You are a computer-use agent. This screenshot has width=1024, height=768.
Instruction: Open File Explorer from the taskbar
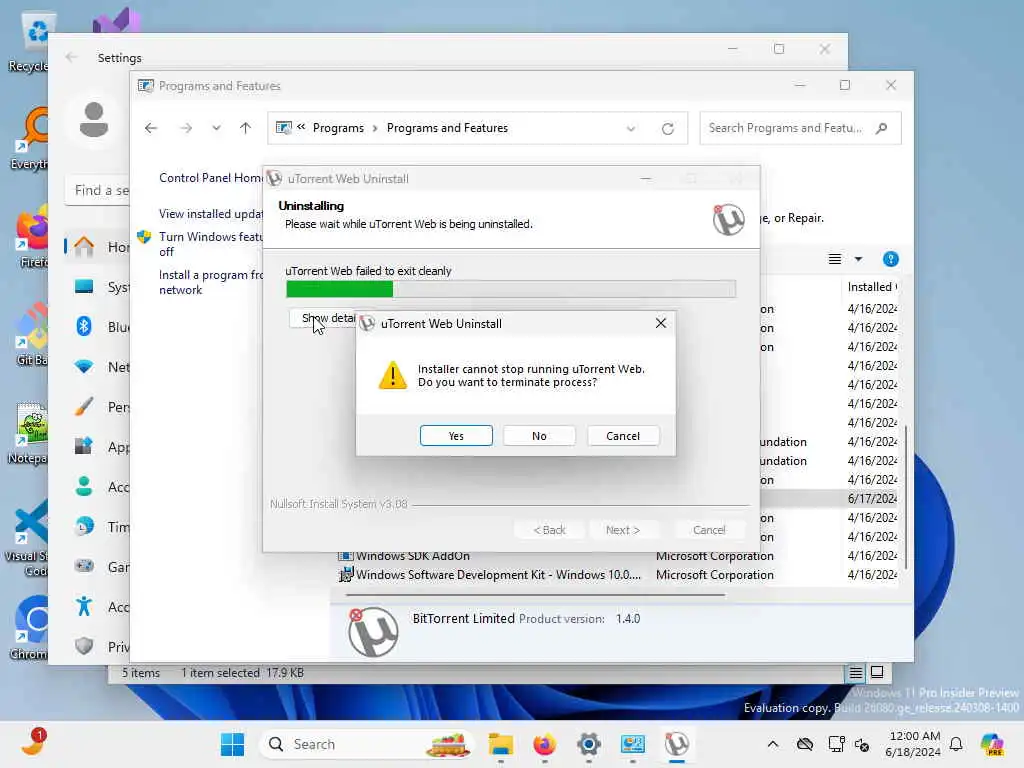point(501,744)
